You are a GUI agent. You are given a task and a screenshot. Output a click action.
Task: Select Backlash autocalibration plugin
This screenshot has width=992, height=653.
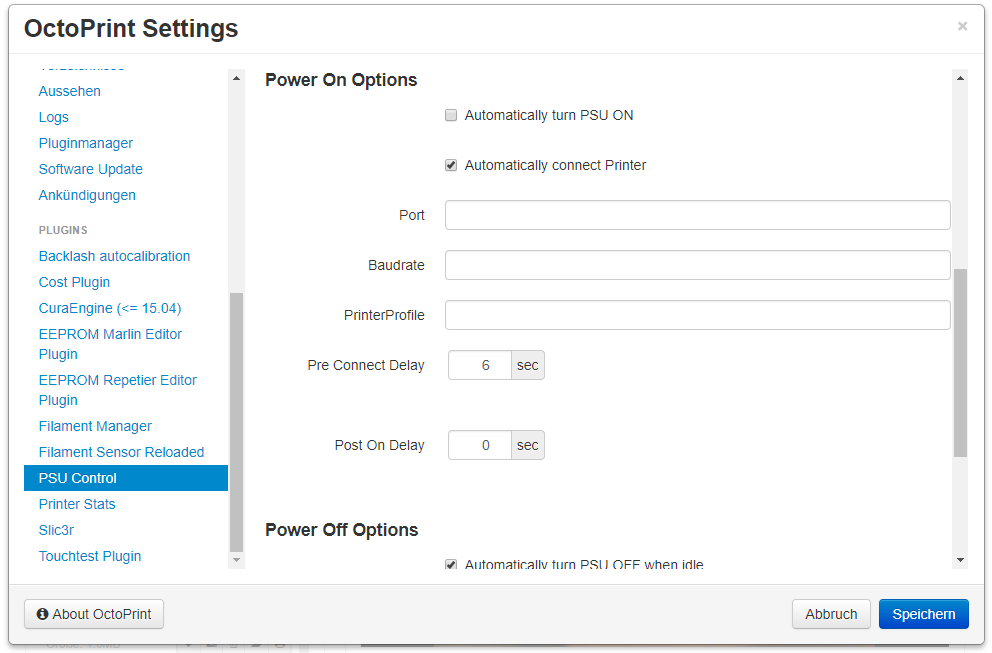[x=115, y=256]
